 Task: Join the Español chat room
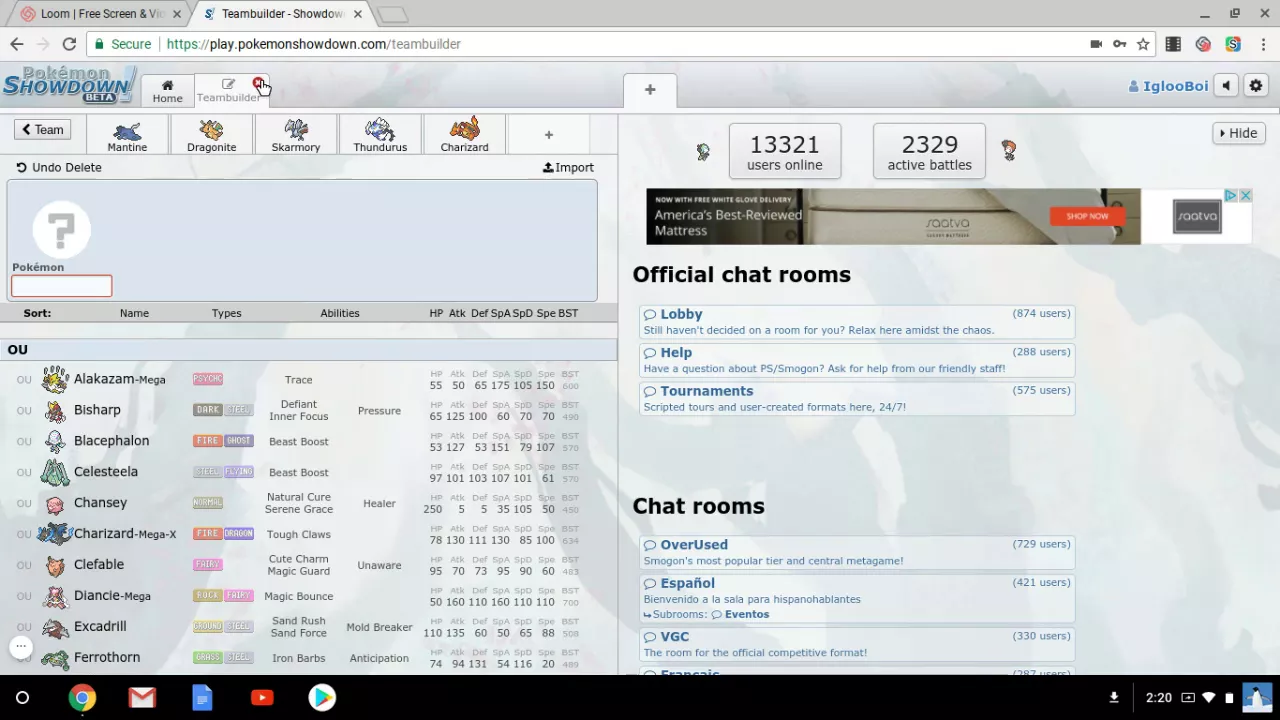coord(857,598)
